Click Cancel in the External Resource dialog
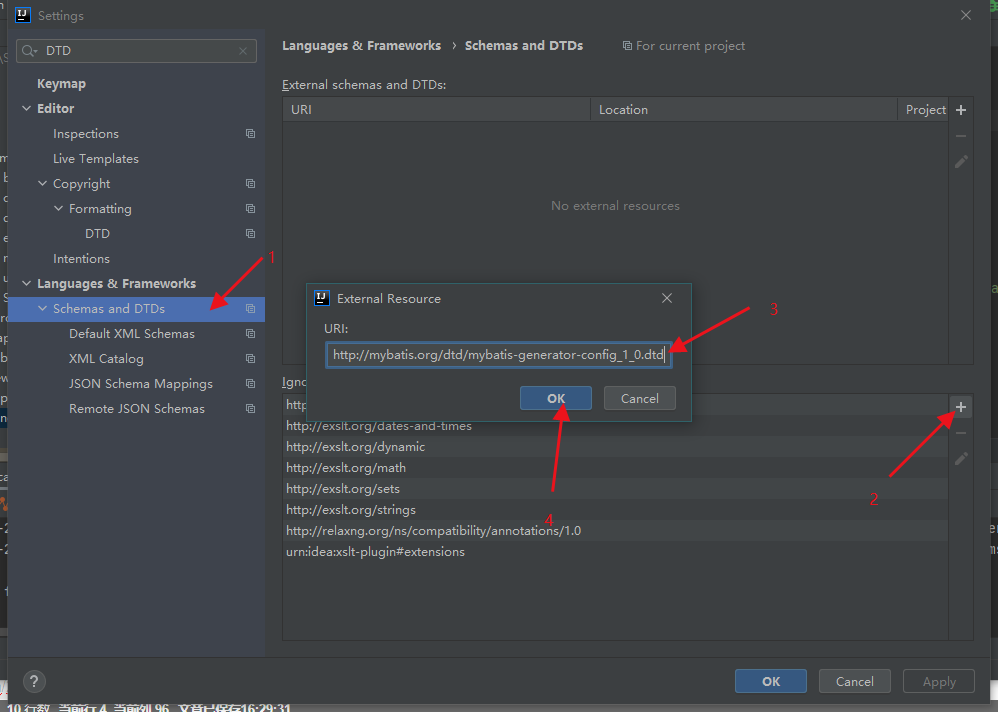The width and height of the screenshot is (998, 712). pos(639,397)
